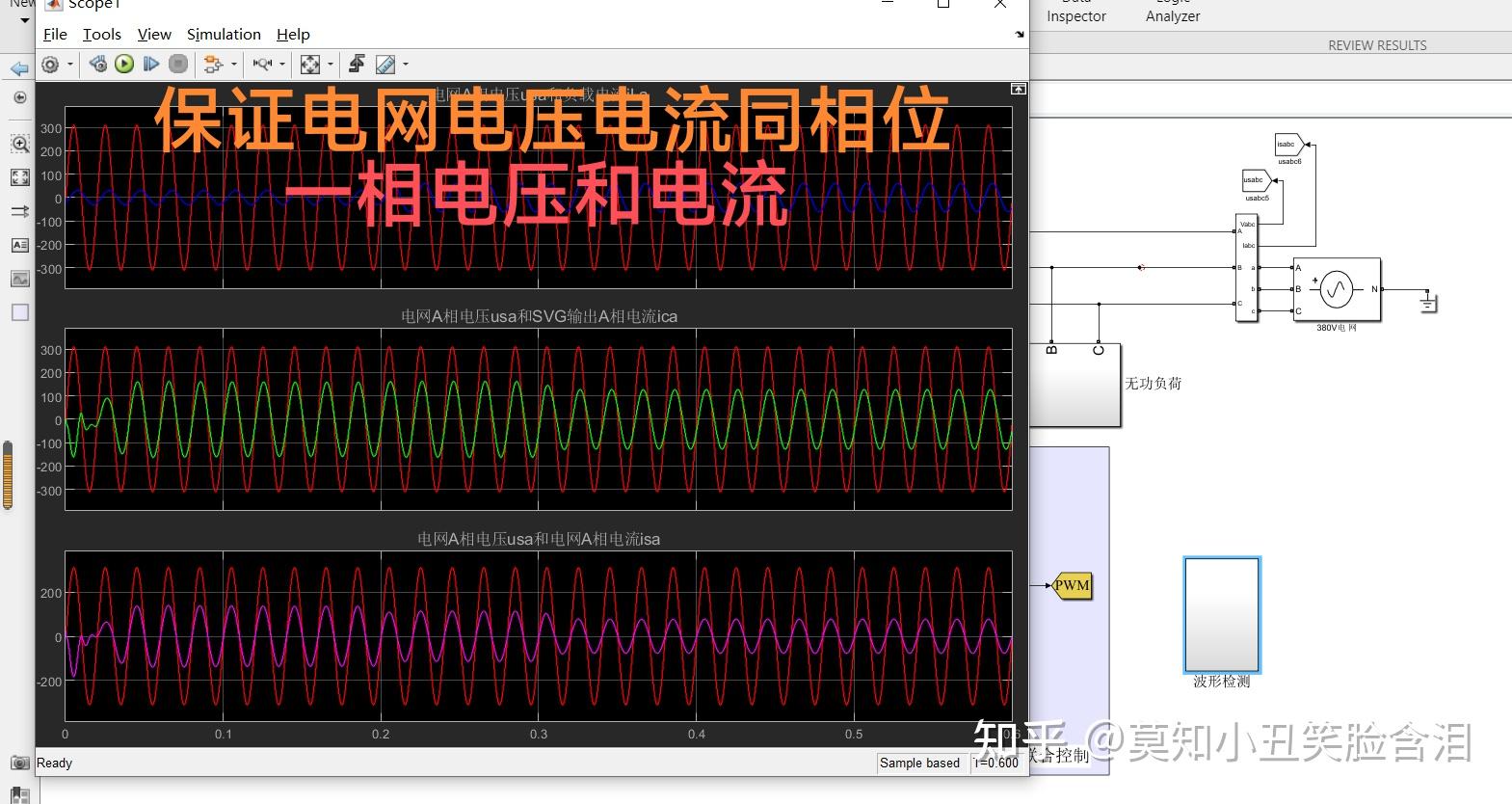Click the highlight Simulink block icon
This screenshot has height=804, width=1512.
coord(213,65)
